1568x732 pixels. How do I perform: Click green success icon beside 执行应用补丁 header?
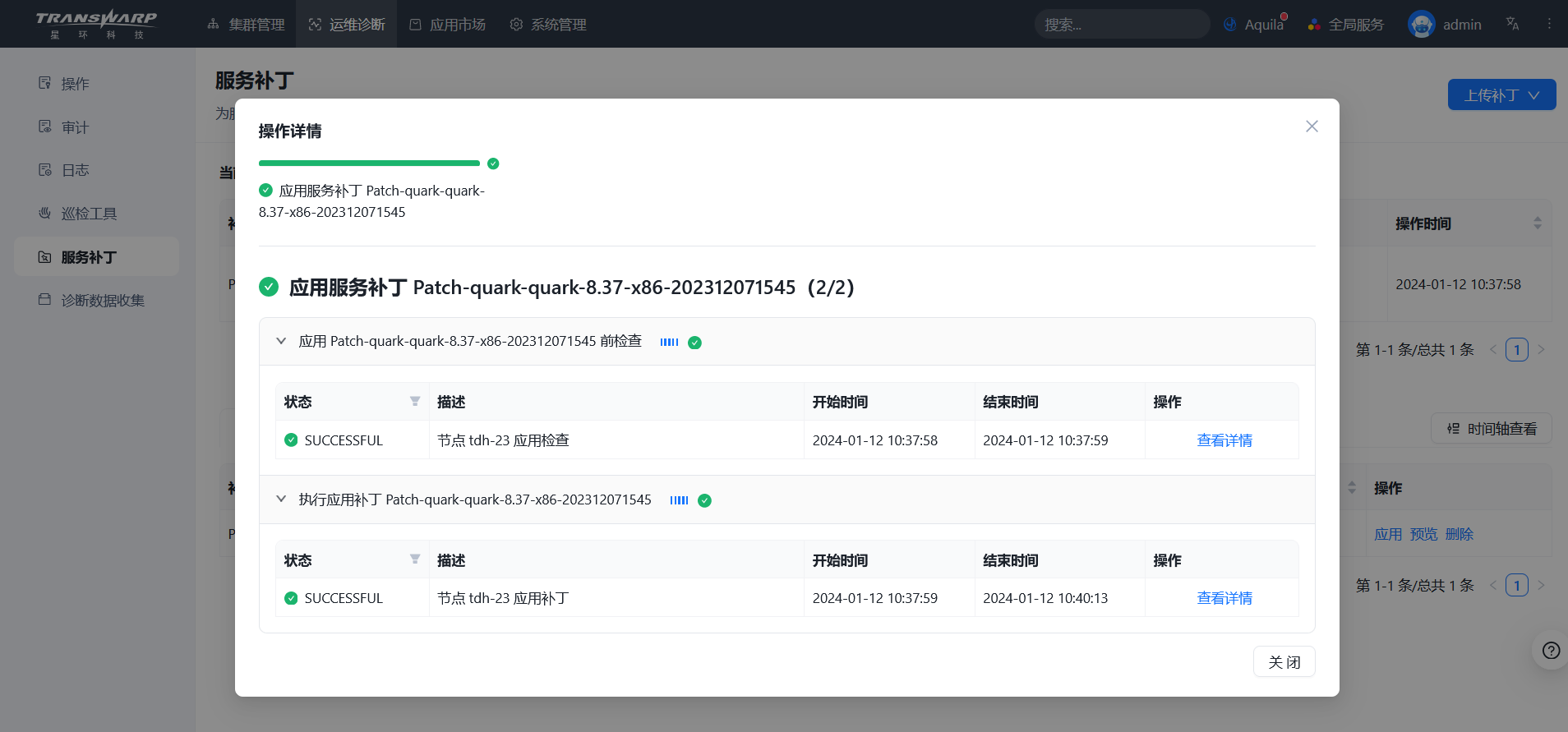pyautogui.click(x=704, y=500)
